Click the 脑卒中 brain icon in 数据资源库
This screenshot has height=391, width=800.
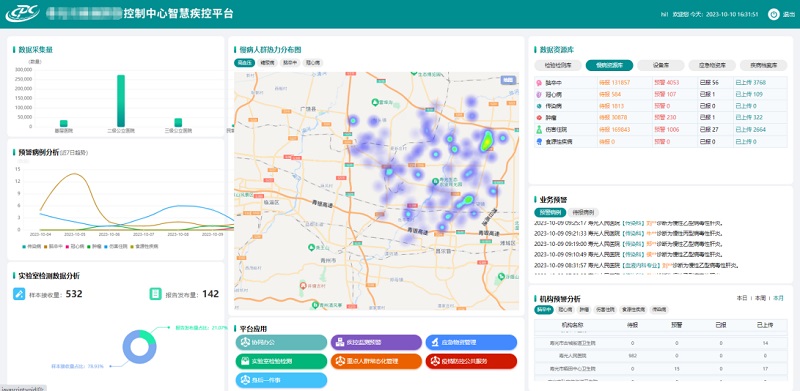tap(539, 83)
